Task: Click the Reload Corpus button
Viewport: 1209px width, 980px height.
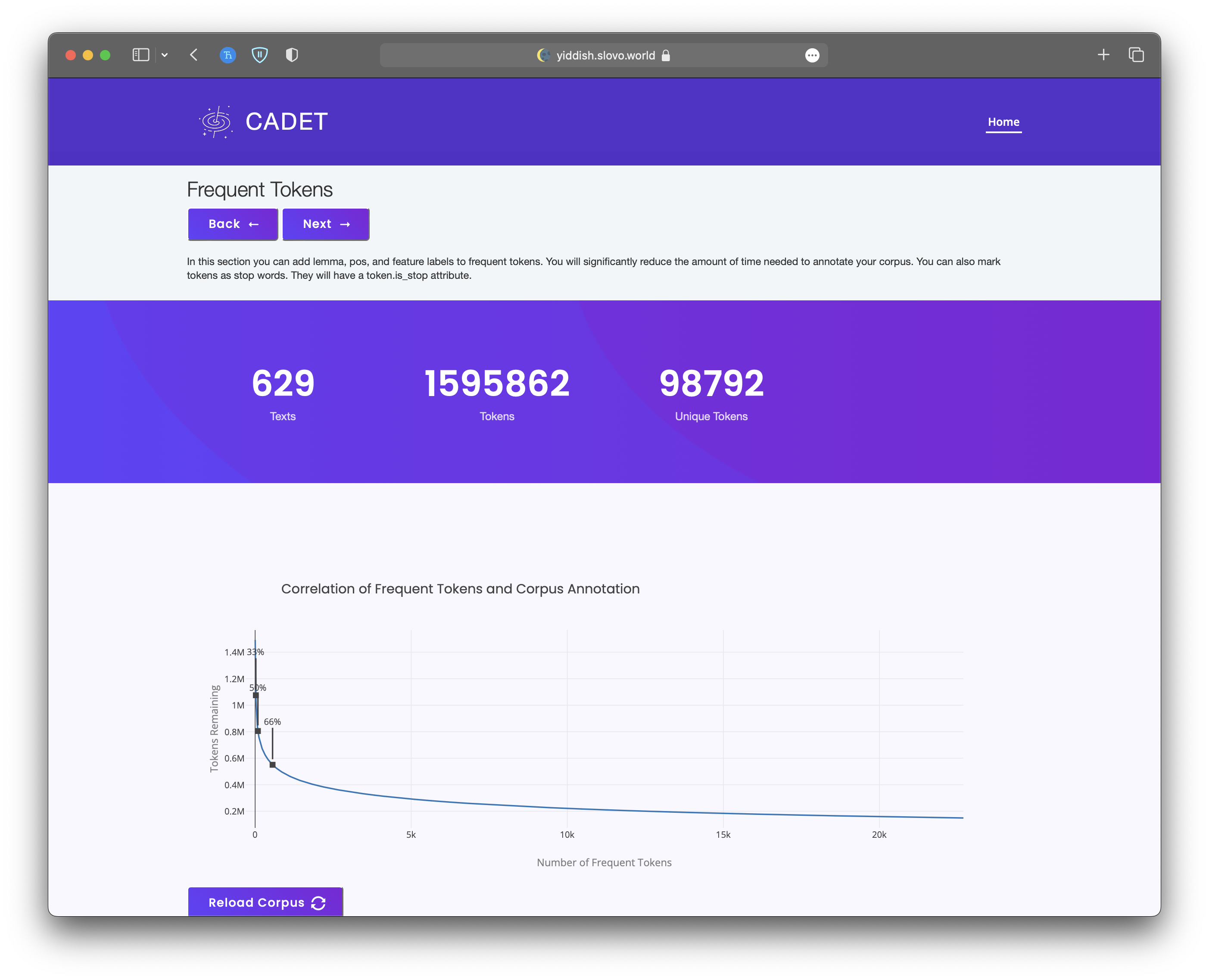Action: click(x=265, y=902)
